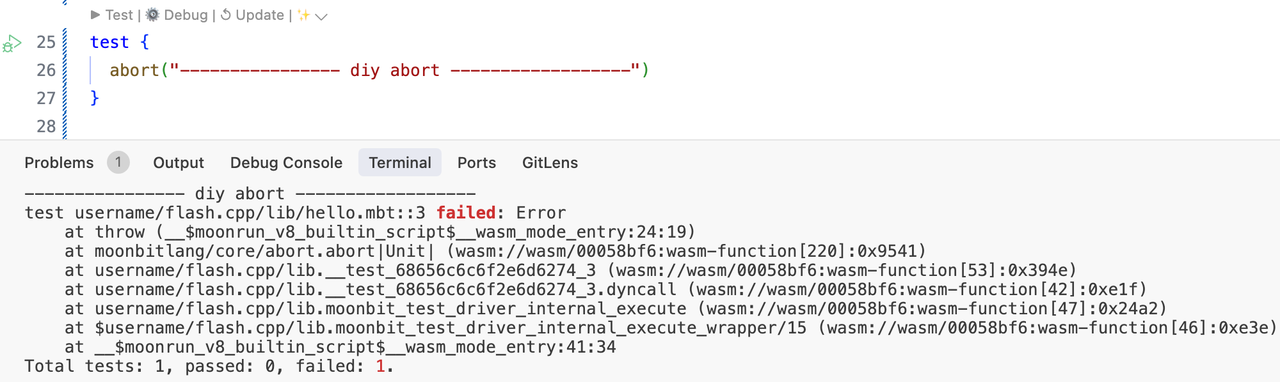Screen dimensions: 1280x382
Task: Select the Terminal tab
Action: coord(400,162)
